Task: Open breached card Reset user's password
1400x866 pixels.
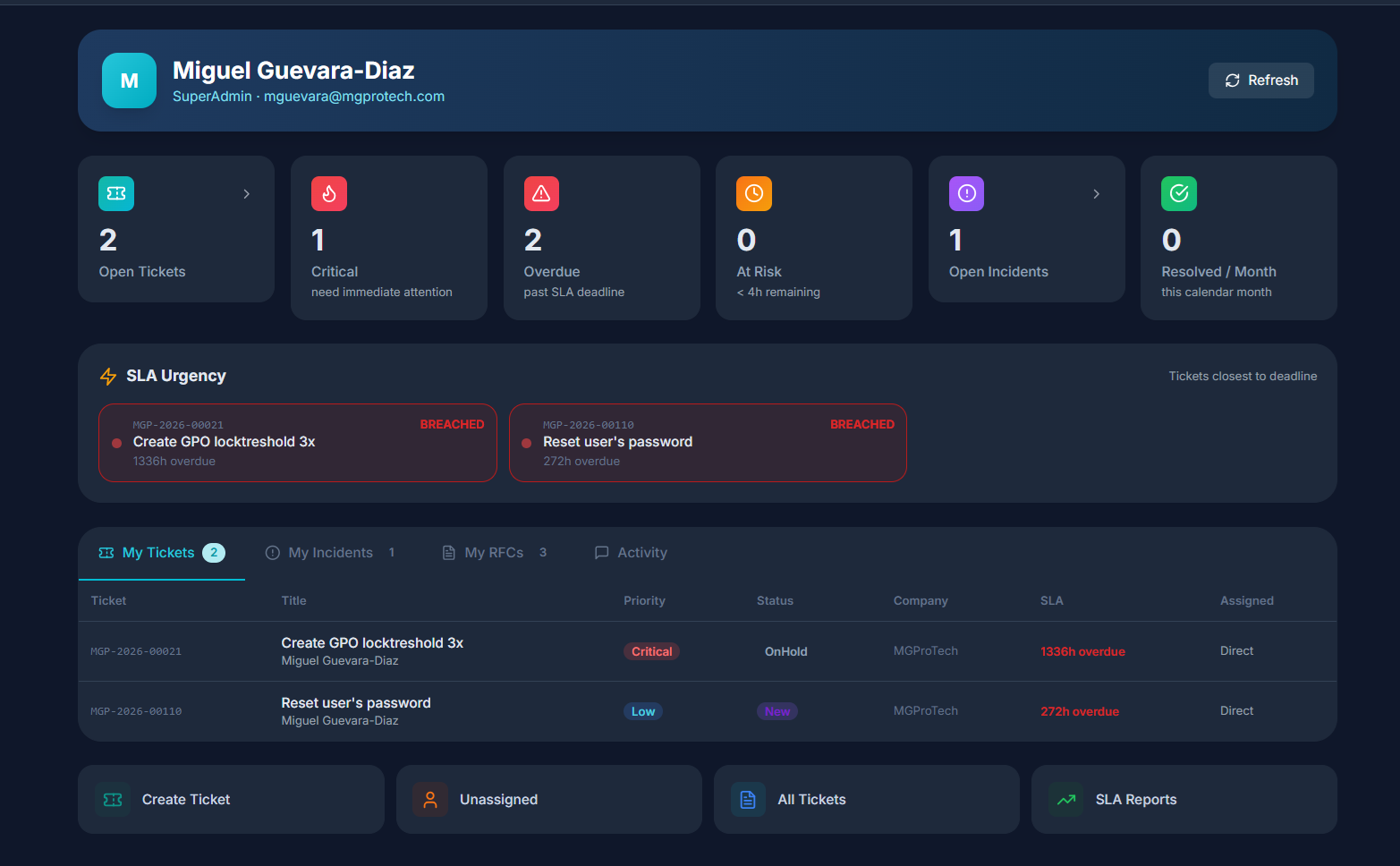Action: click(708, 443)
